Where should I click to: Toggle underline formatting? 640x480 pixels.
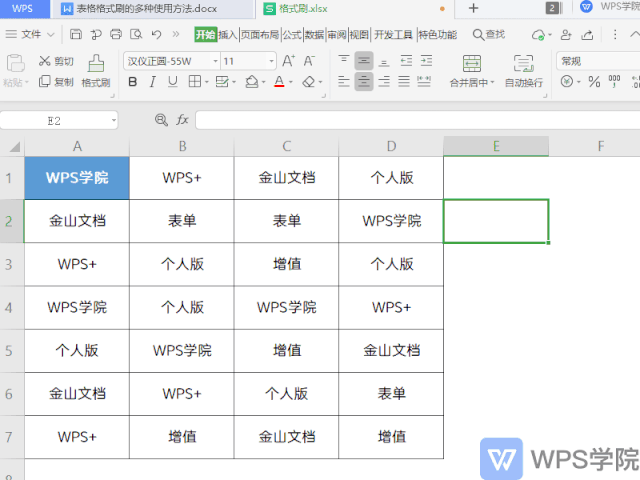(x=173, y=82)
